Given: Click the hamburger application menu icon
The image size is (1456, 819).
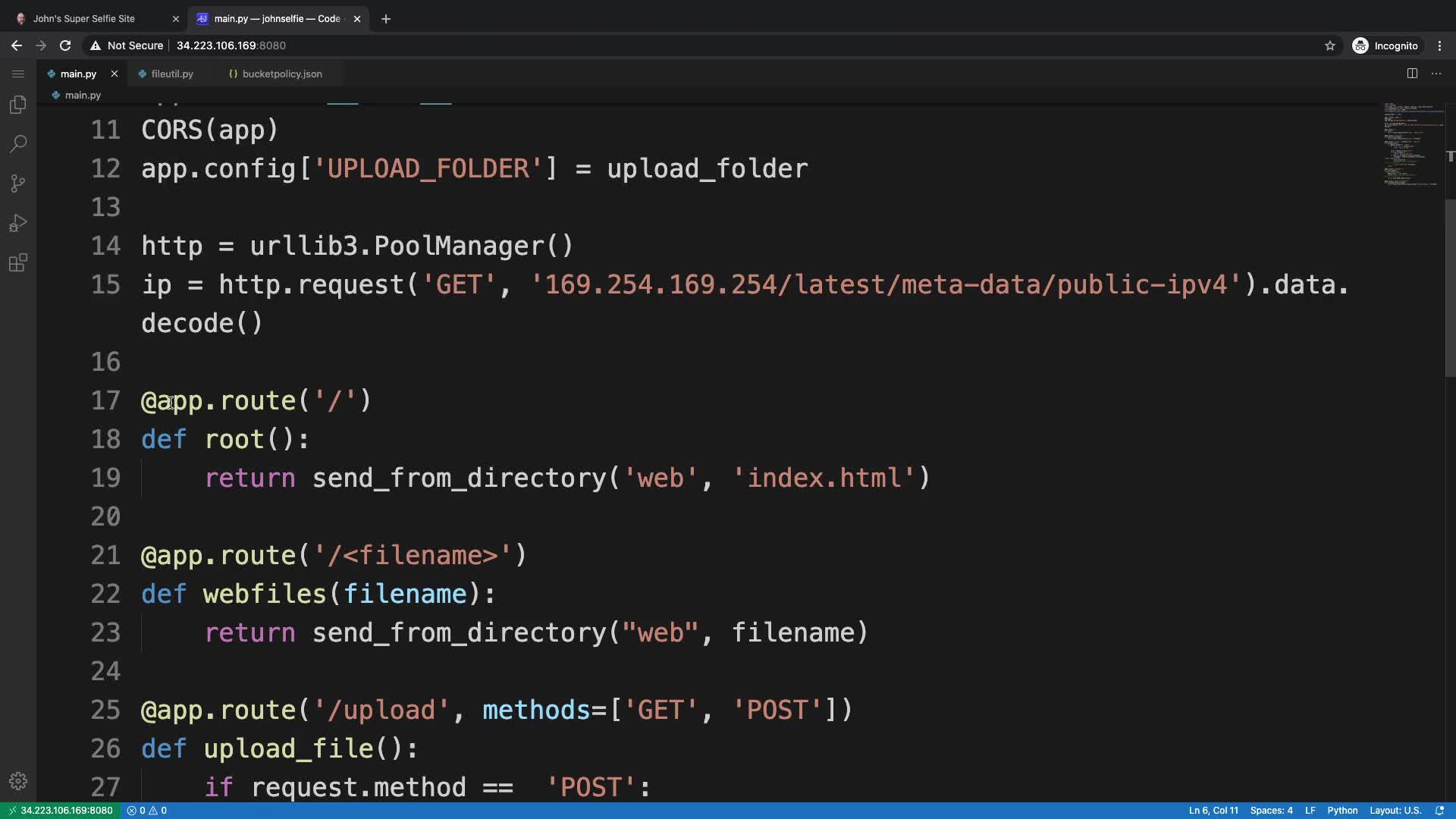Looking at the screenshot, I should coord(18,74).
